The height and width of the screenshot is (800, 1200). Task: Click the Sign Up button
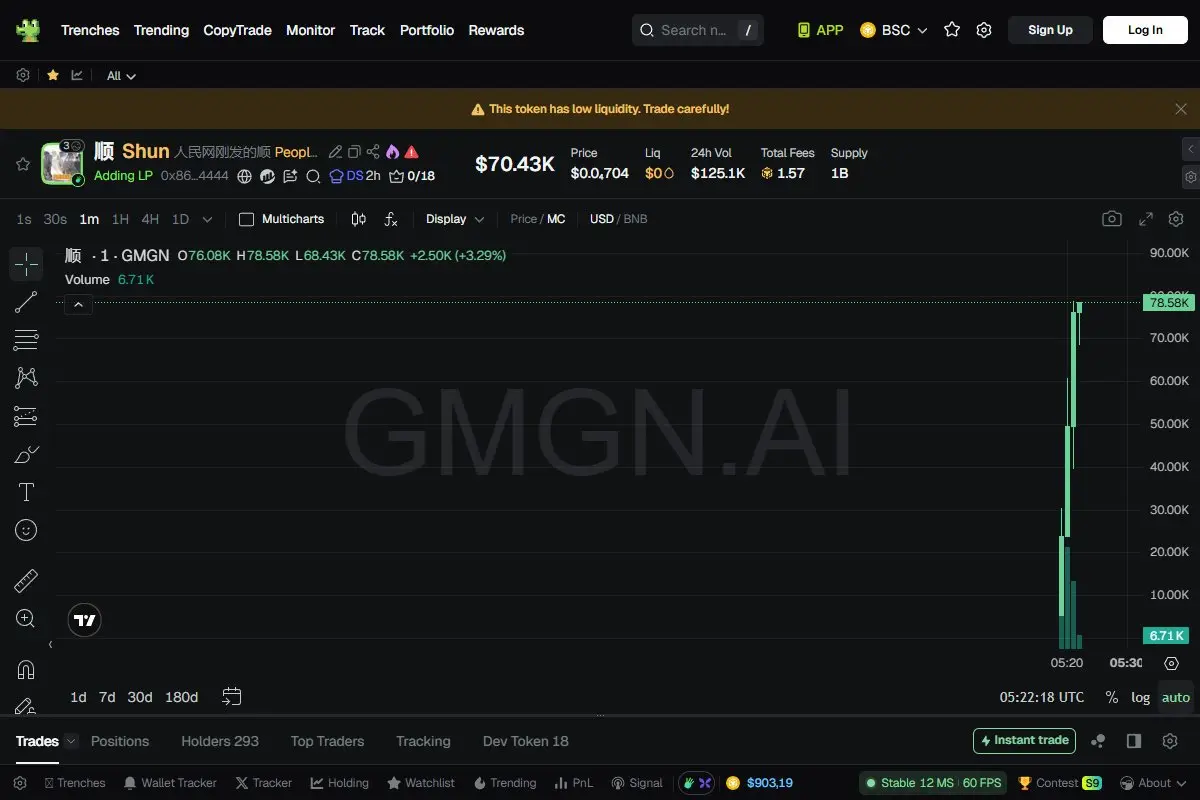1050,30
